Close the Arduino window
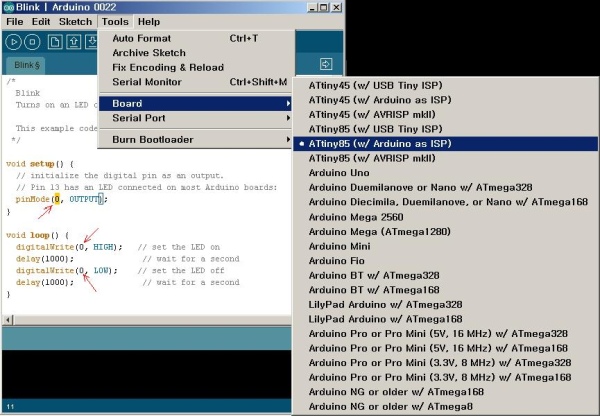600x416 pixels. tap(336, 7)
